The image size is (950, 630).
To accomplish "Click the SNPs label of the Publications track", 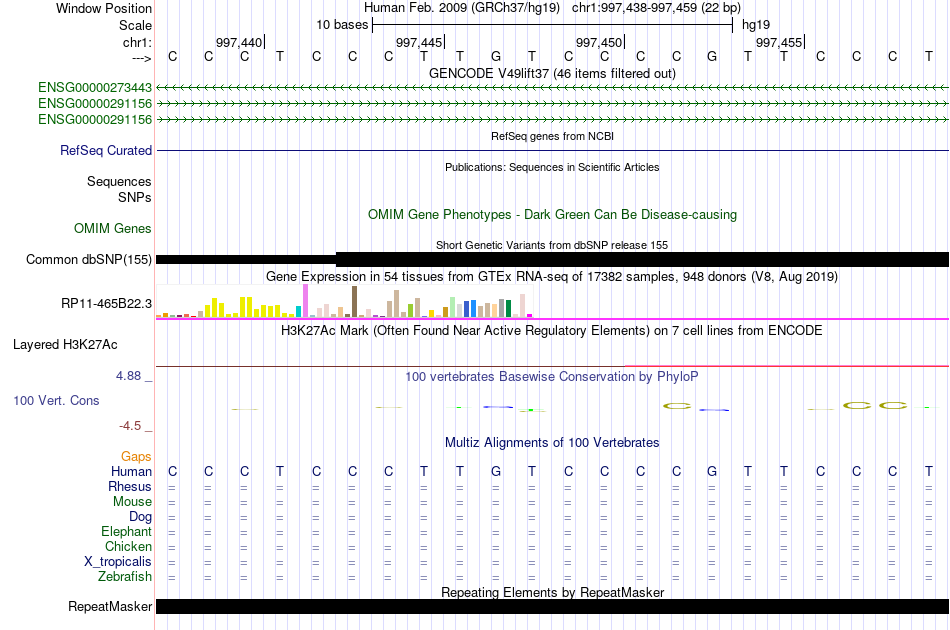I will [x=135, y=197].
